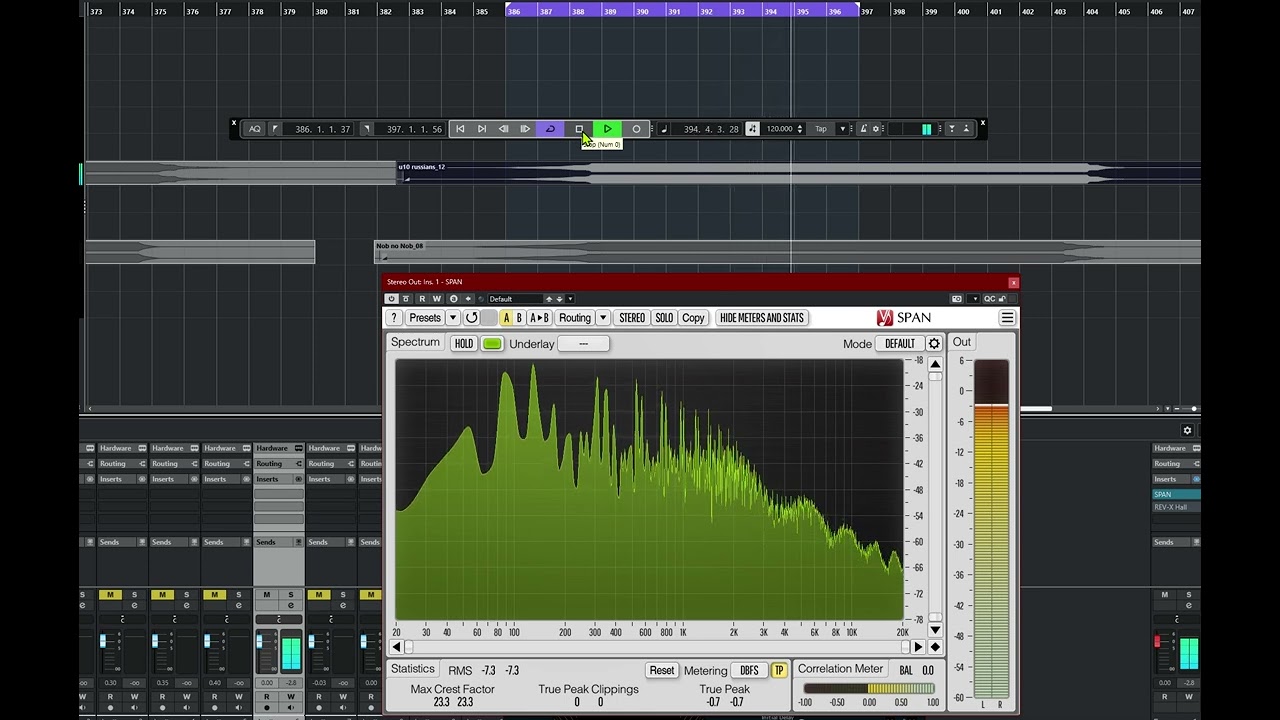The image size is (1280, 720).
Task: Select the SPAN insert slot in mixer
Action: pos(1176,494)
